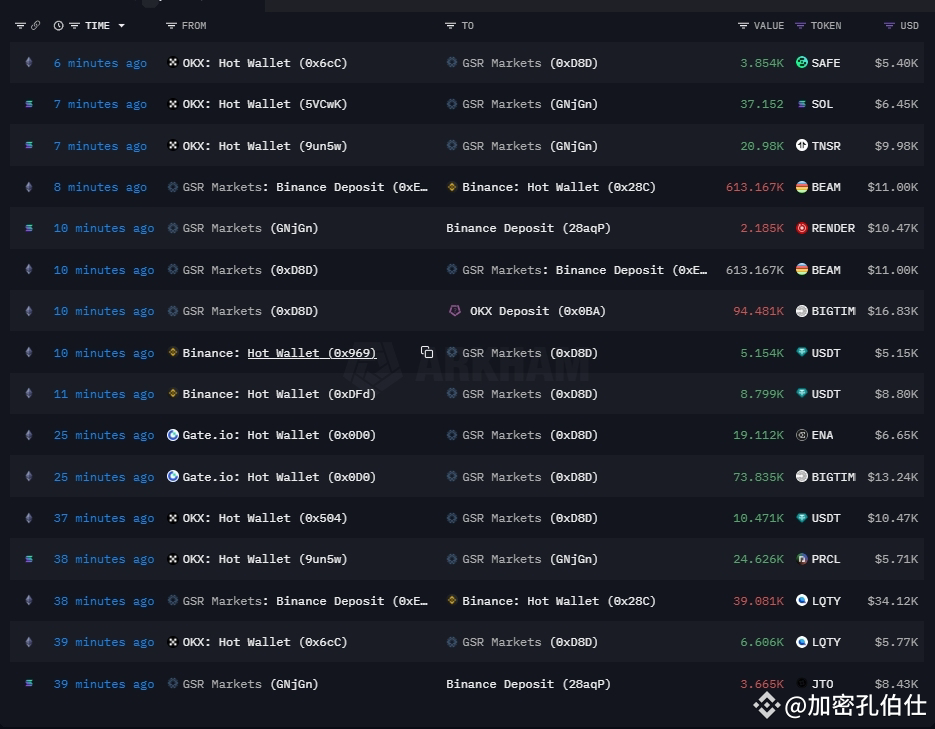Toggle the clock filter beside TIME
The image size is (935, 729).
tap(58, 26)
